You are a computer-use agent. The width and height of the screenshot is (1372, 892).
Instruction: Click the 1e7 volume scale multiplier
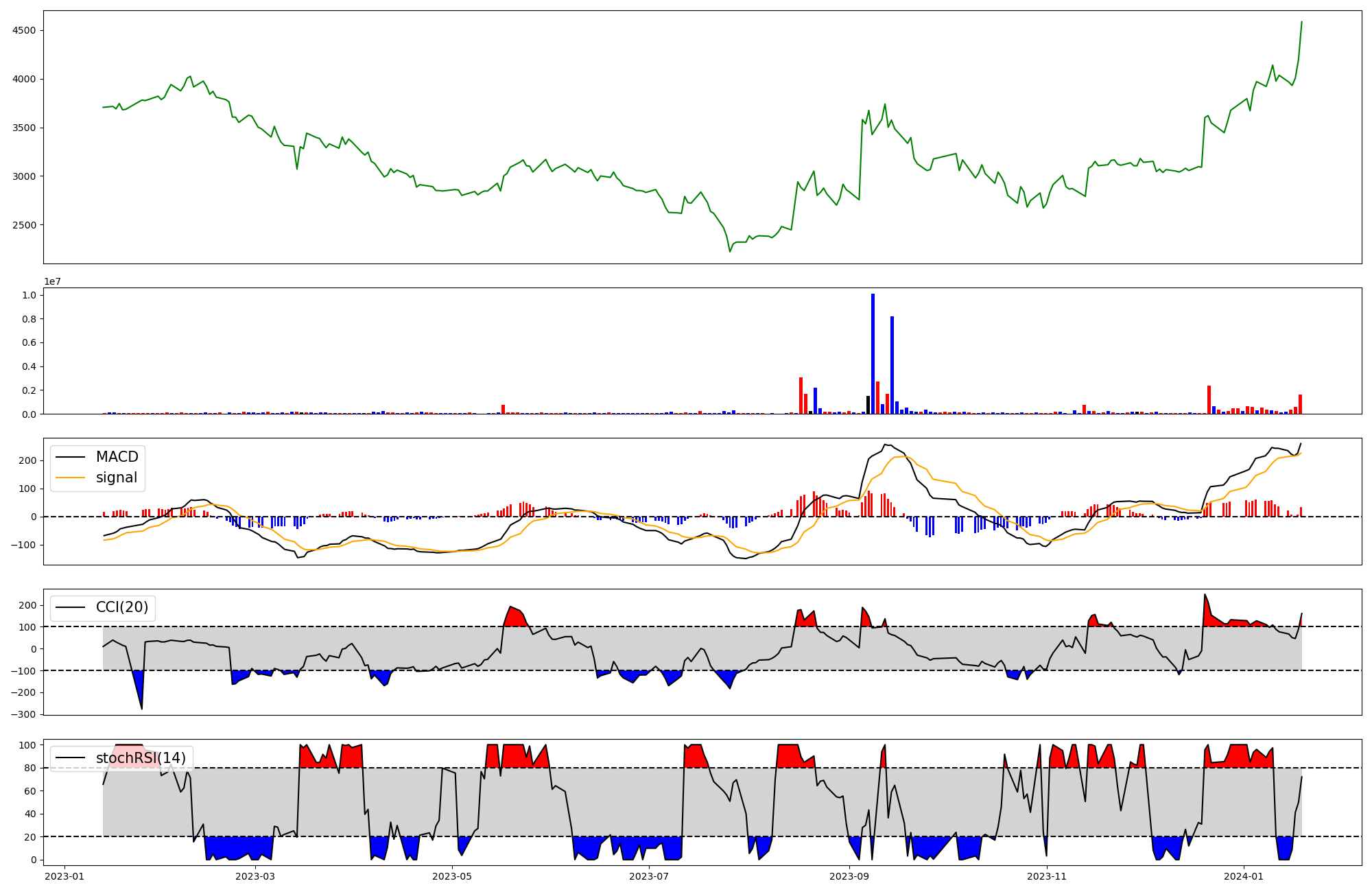point(52,281)
